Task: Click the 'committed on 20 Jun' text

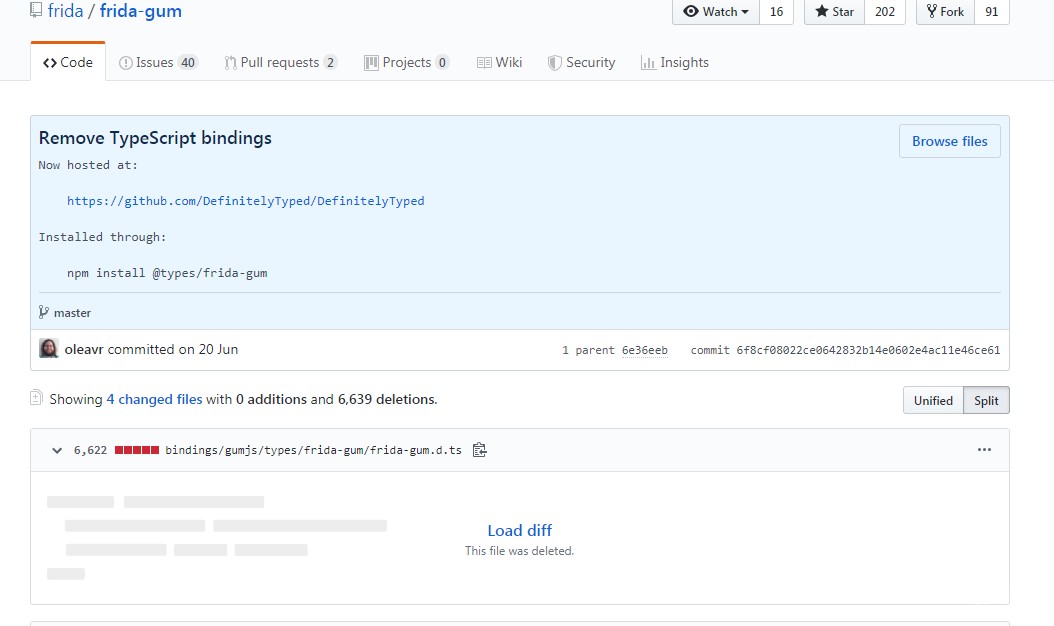Action: (x=173, y=349)
